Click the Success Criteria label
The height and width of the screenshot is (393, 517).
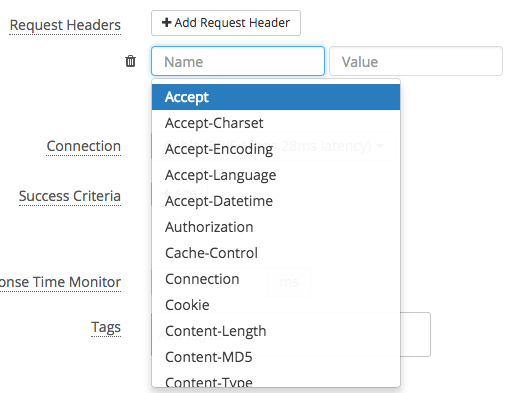[x=70, y=196]
